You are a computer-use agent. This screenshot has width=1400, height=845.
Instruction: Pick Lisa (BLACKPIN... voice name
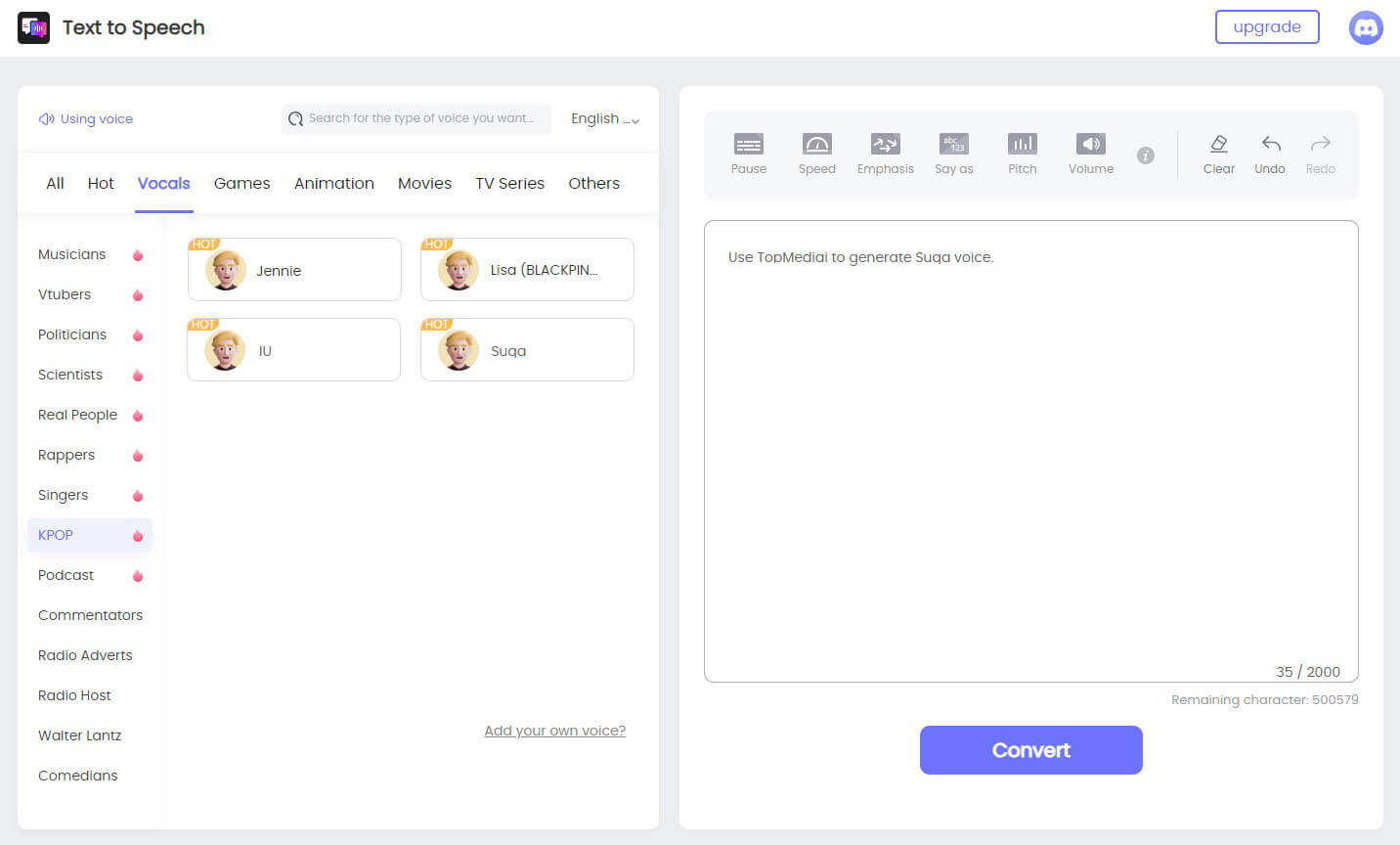click(x=544, y=270)
